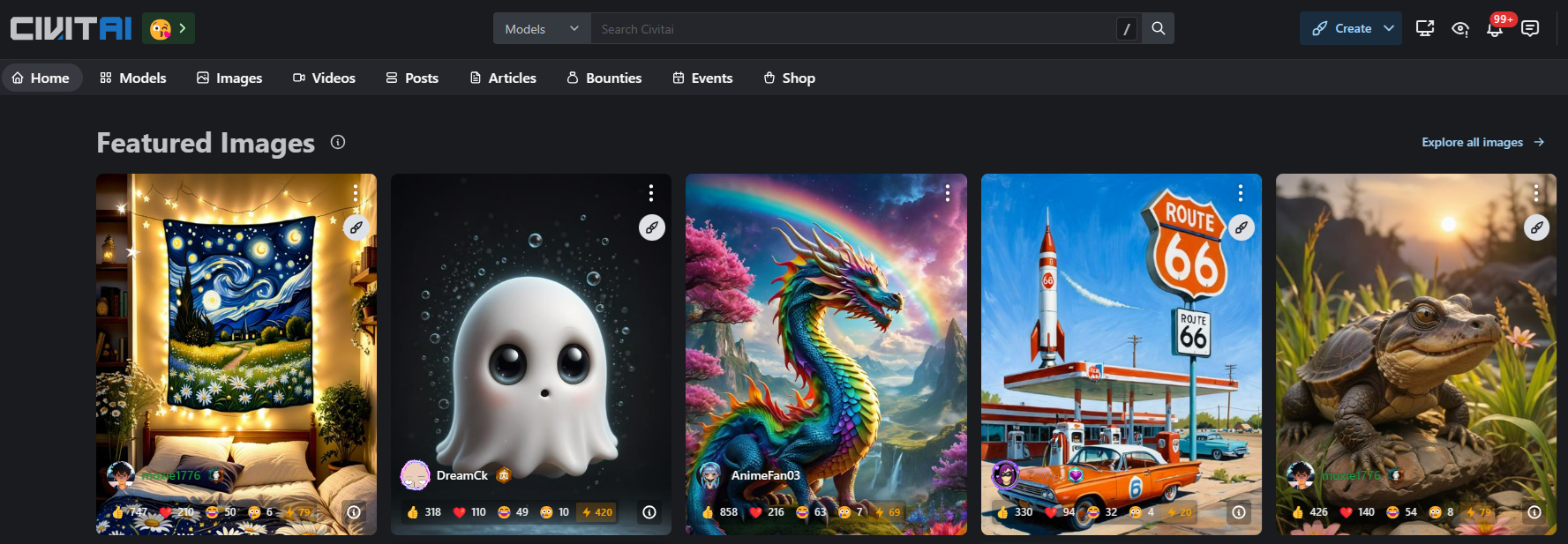Click remix brush icon on Route 66 image

[1242, 227]
